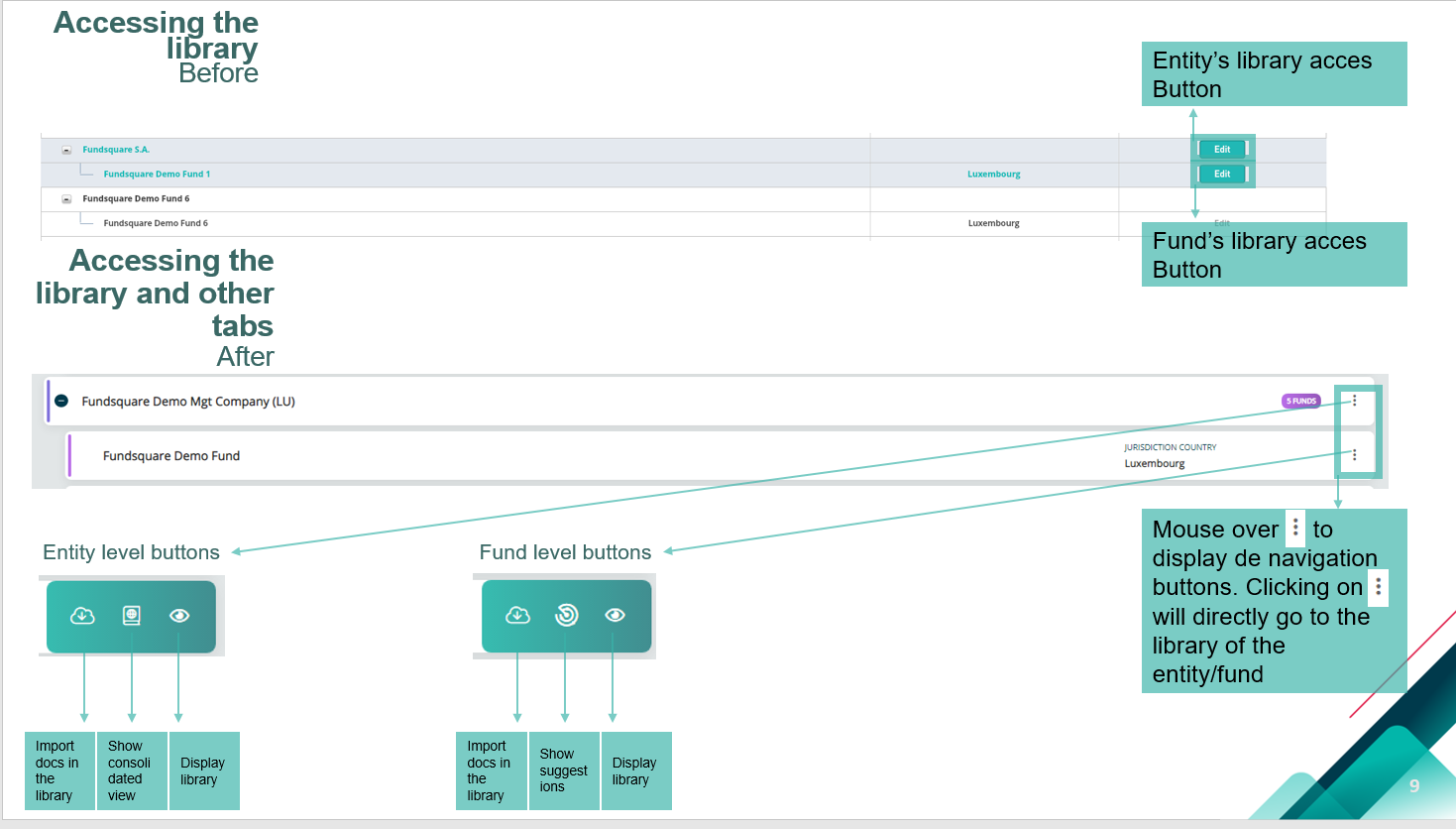Click the "Show consolidated view" label box

coord(132,770)
